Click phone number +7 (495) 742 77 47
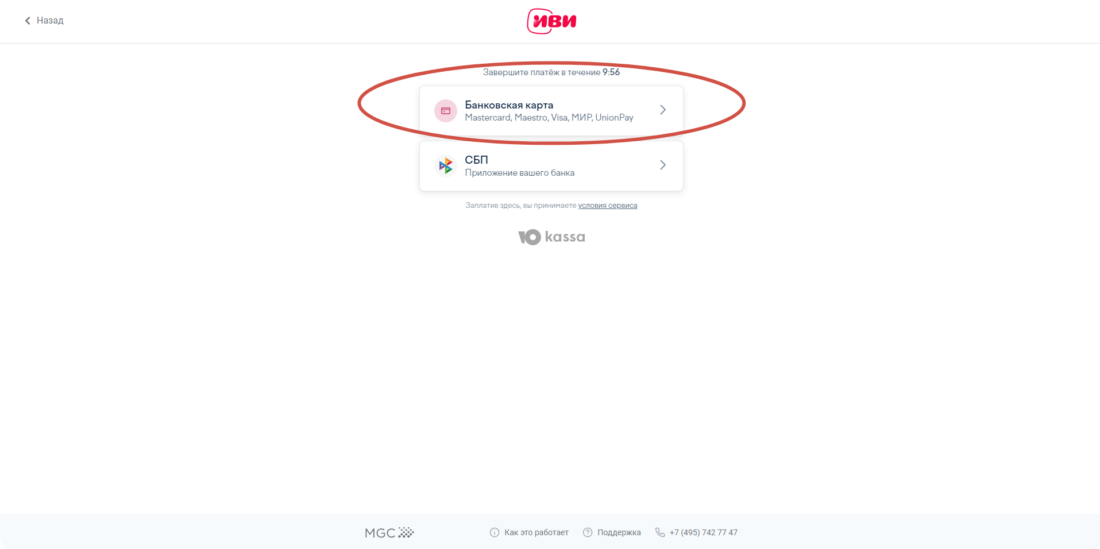Viewport: 1100px width, 549px height. 704,532
